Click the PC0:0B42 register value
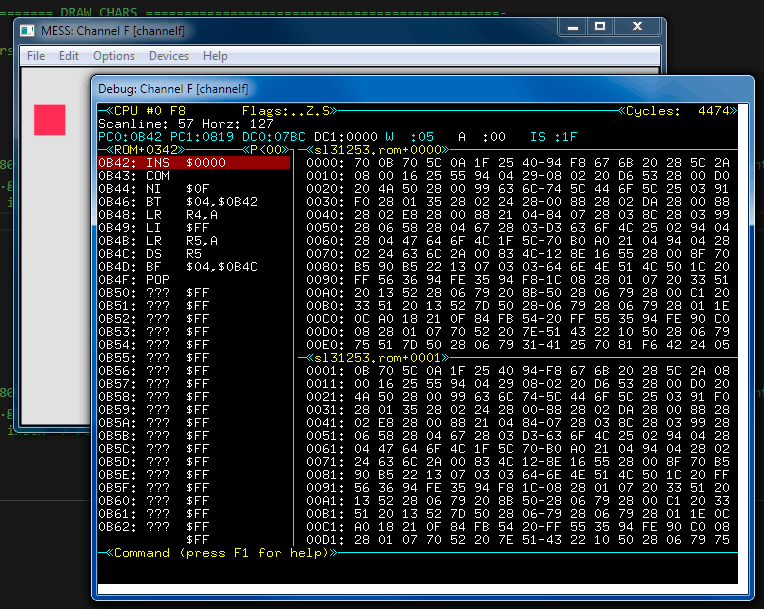 click(x=130, y=137)
